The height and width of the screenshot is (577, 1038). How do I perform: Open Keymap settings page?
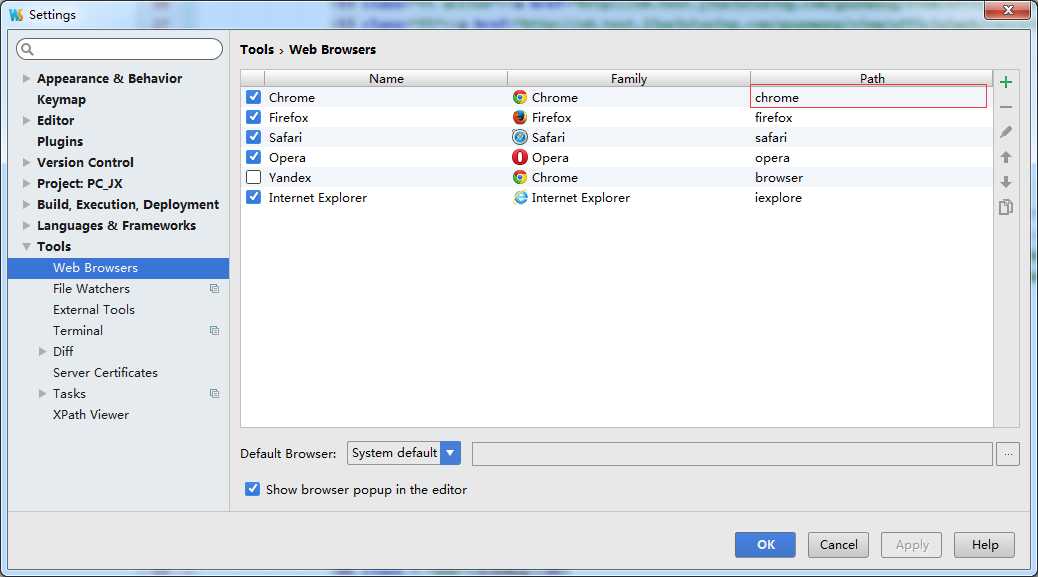[62, 99]
